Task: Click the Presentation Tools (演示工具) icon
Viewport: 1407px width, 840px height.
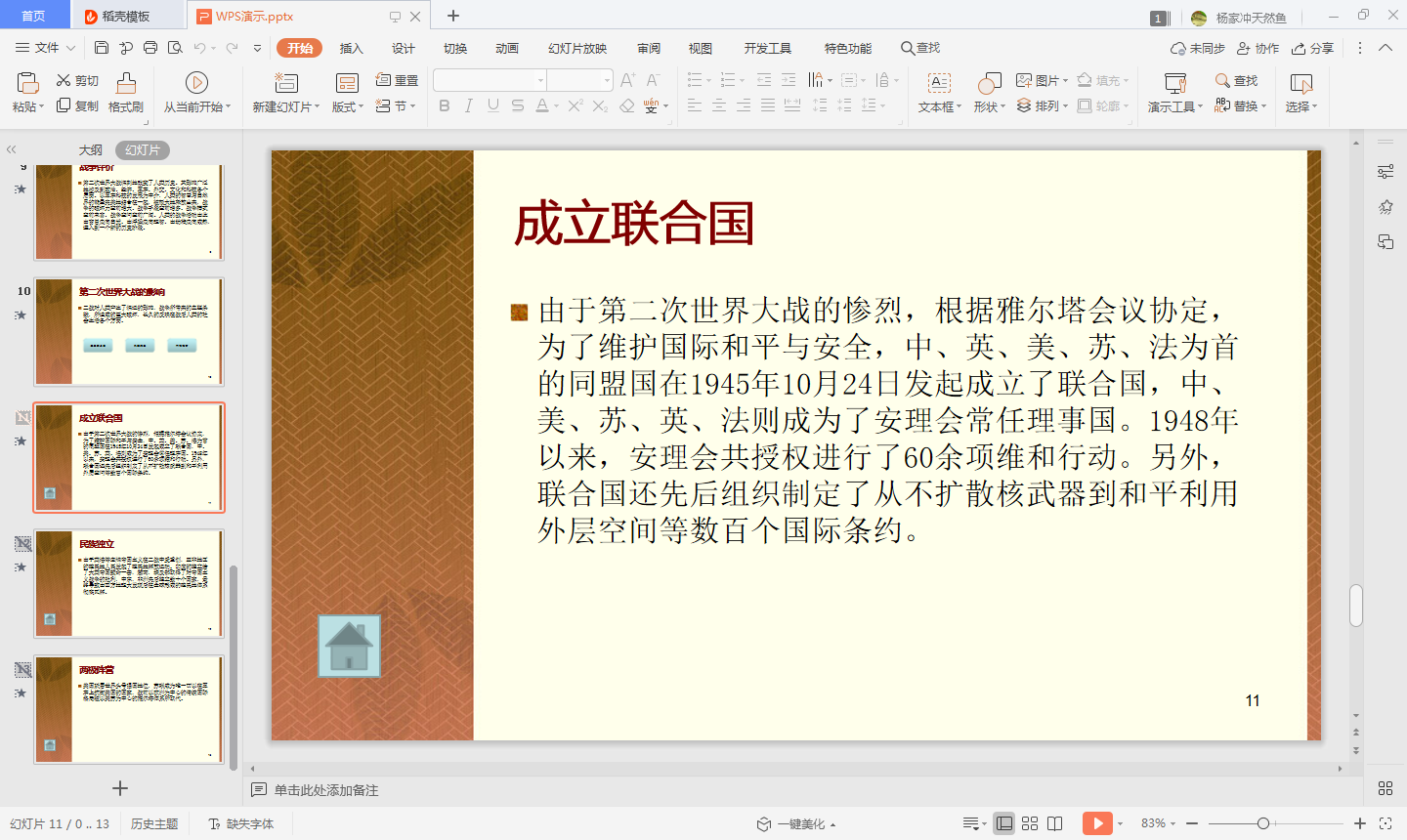Action: tap(1175, 83)
